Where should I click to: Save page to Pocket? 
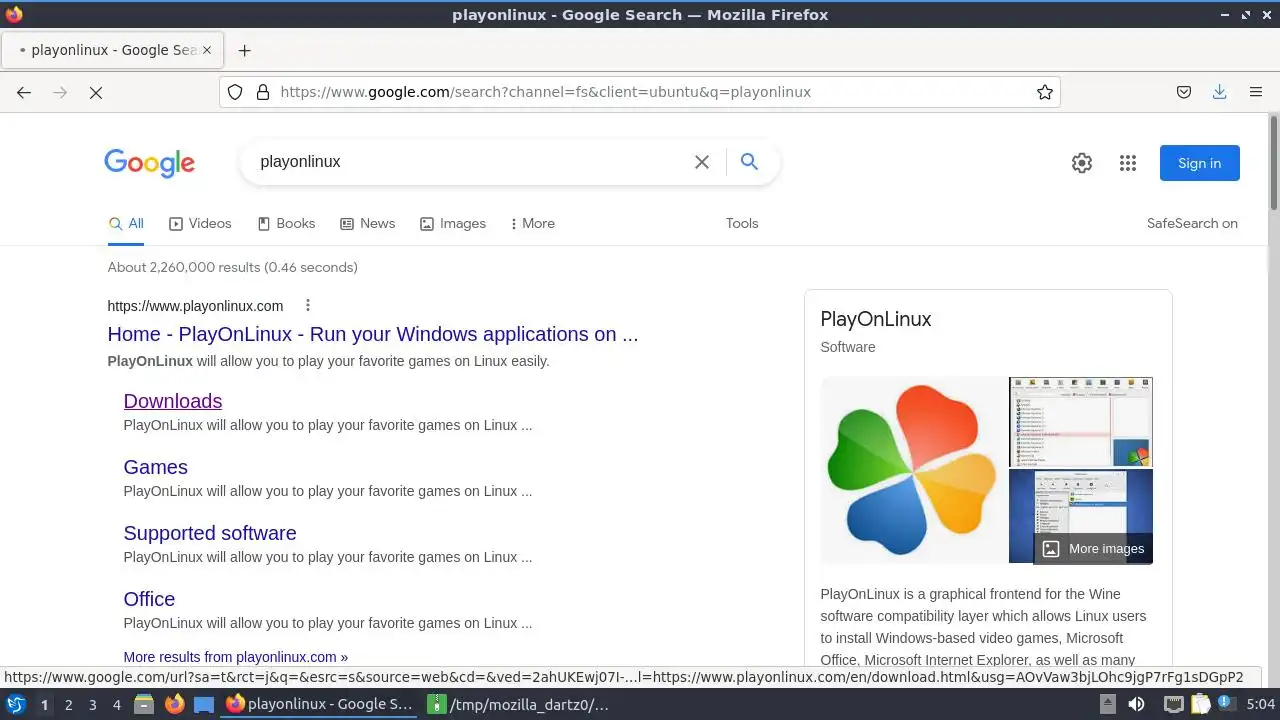(x=1184, y=92)
